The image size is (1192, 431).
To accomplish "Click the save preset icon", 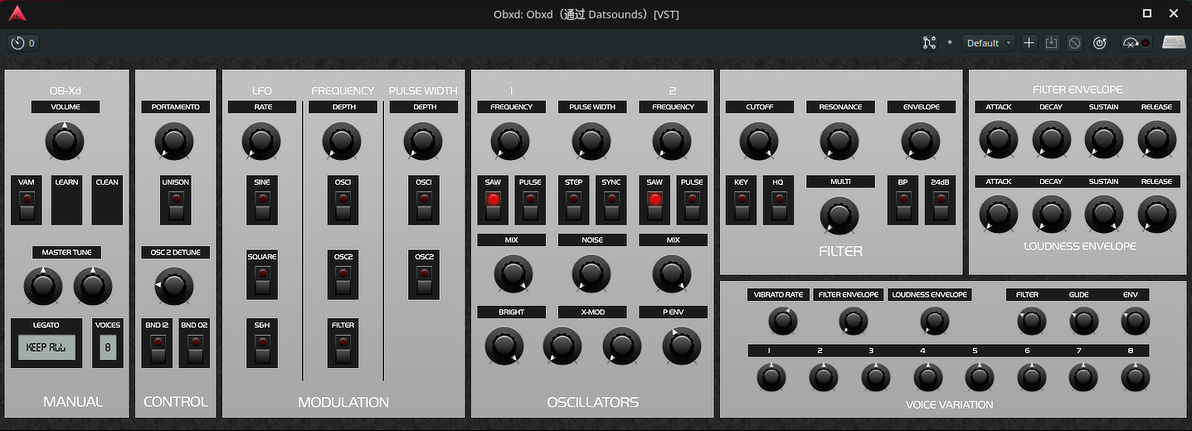I will tap(1051, 43).
